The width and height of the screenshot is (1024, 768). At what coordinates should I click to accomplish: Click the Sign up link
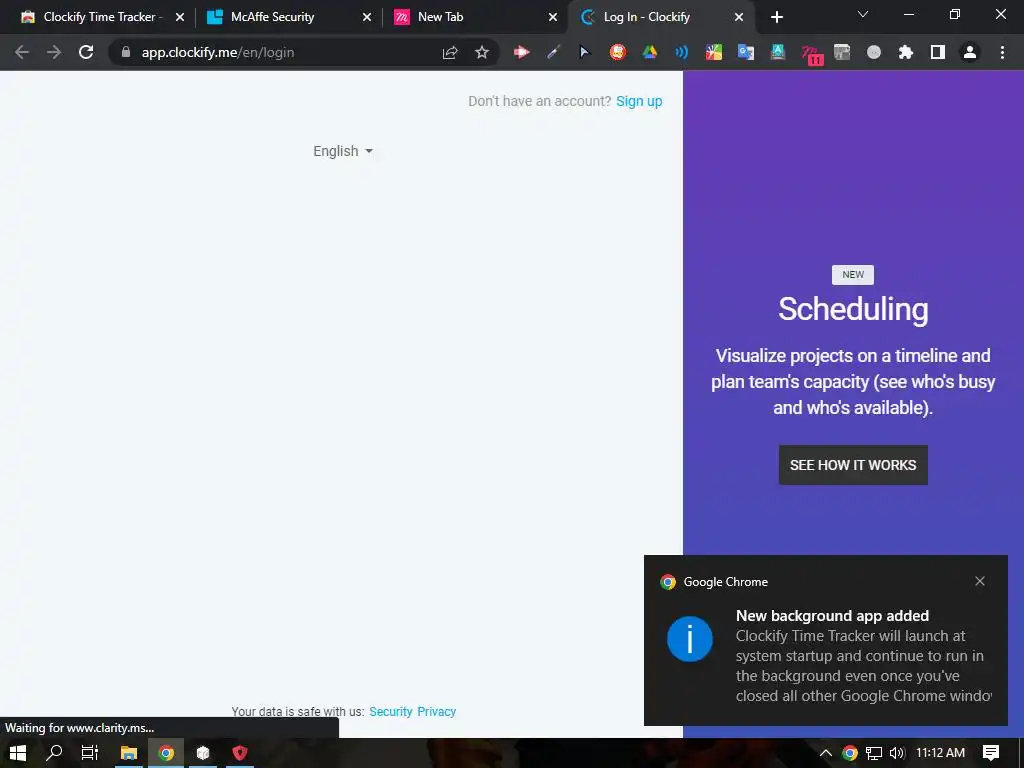click(639, 101)
